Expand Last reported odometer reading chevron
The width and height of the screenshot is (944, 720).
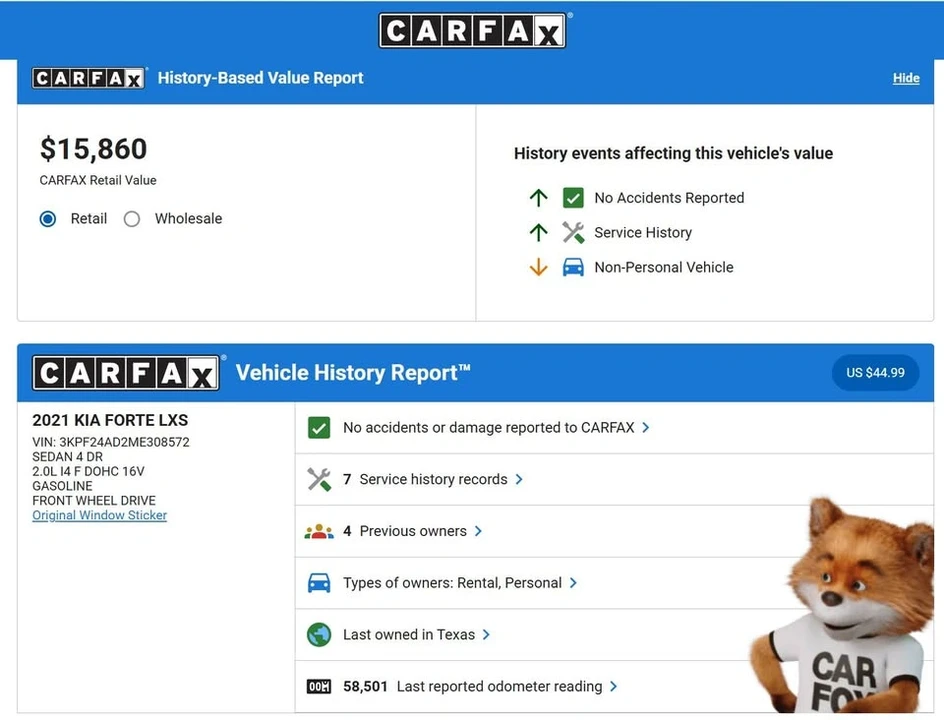click(613, 686)
